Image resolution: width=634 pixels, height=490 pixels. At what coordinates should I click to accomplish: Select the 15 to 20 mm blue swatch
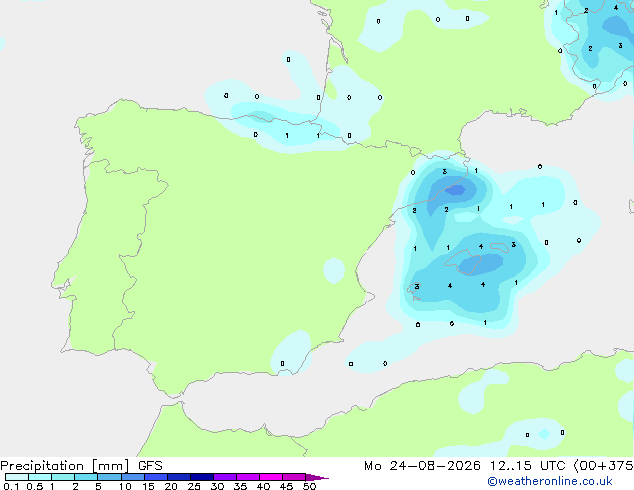156,477
